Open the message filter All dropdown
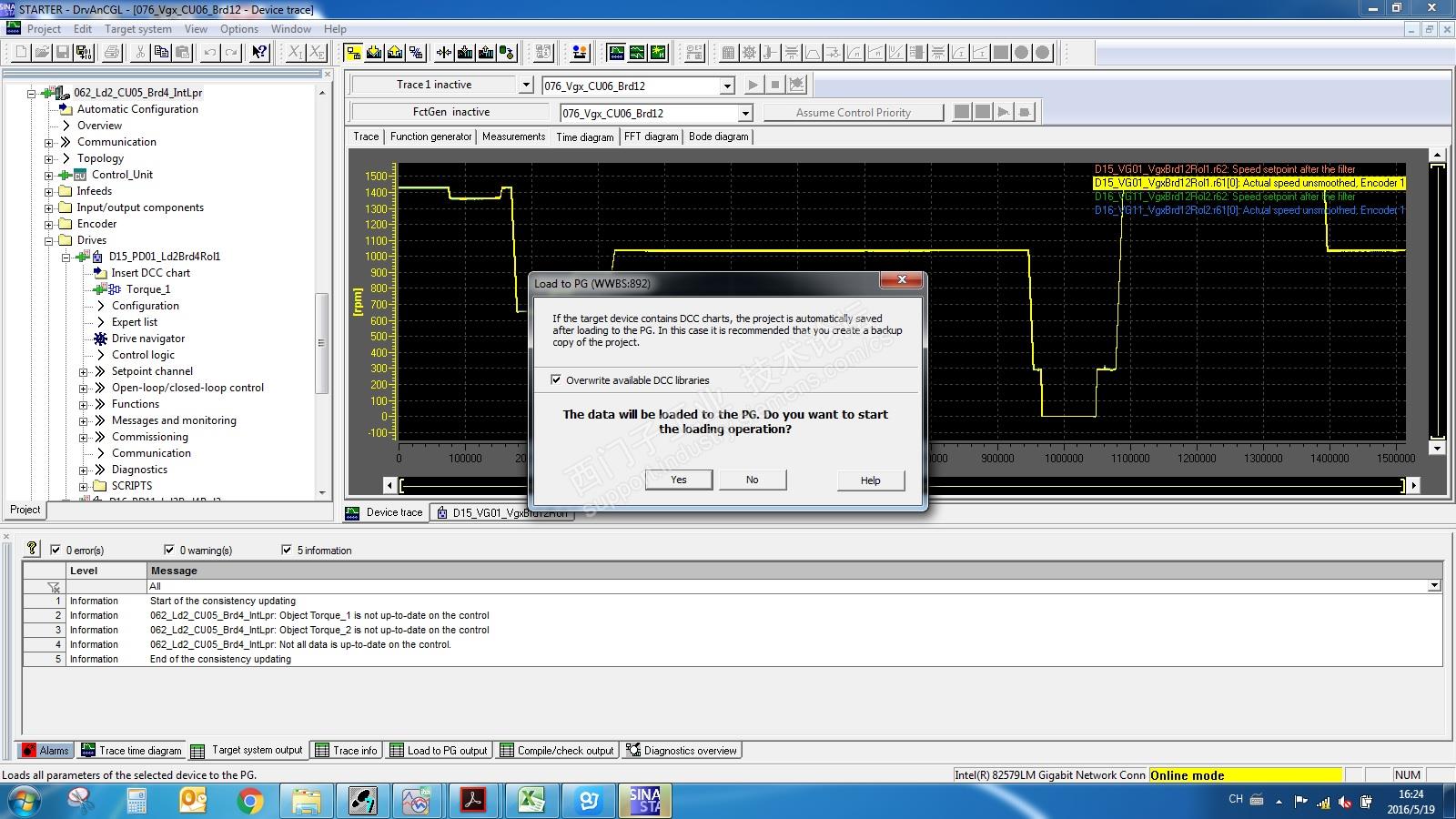Screen dimensions: 1456x819 pos(1435,586)
